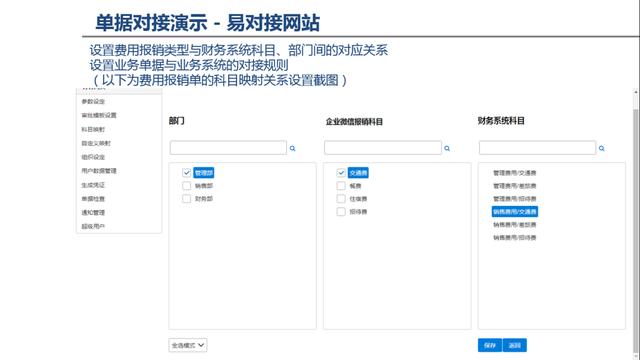Check the 餐费 expense checkbox

coord(341,186)
